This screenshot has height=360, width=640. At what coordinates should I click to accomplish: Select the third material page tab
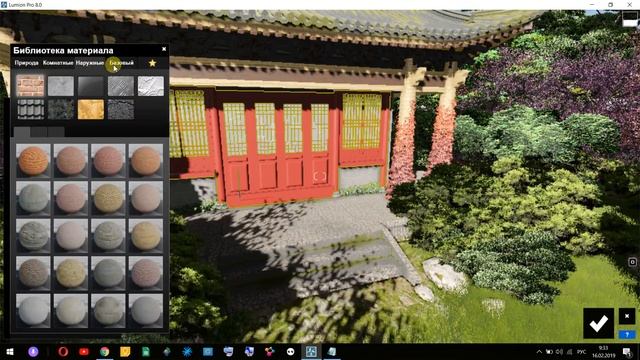[x=56, y=131]
